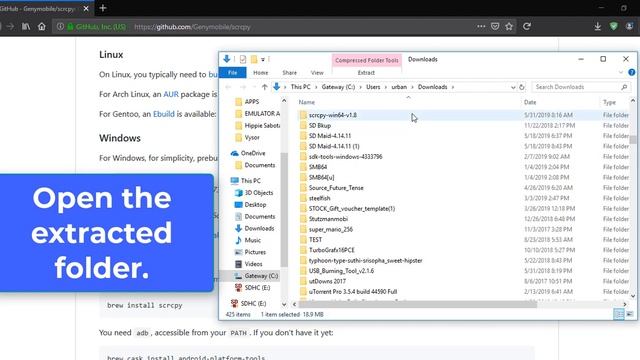Viewport: 640px width, 360px height.
Task: Select SDHC (E:) under This PC
Action: pyautogui.click(x=257, y=287)
